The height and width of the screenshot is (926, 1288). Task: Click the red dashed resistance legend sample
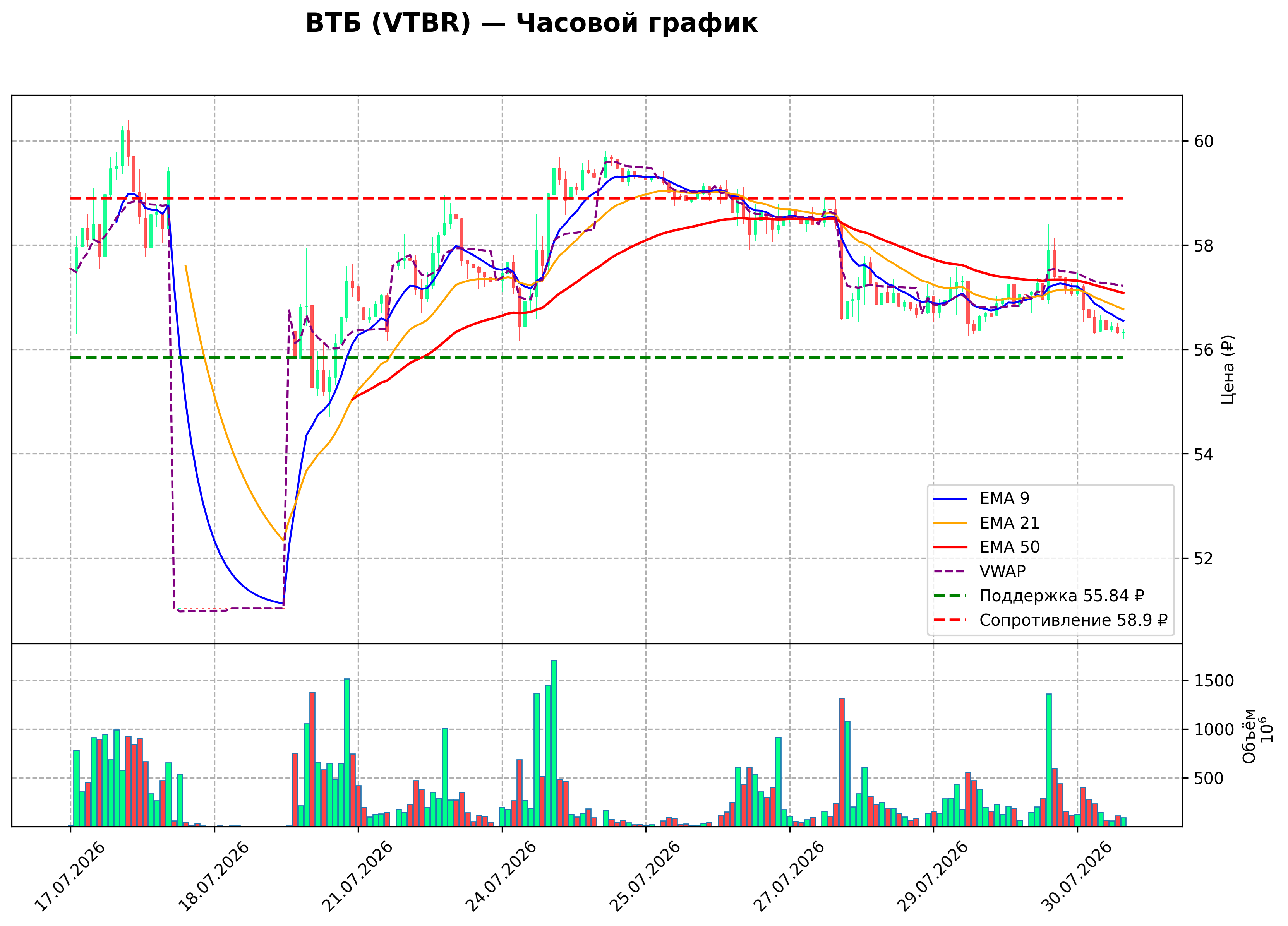[950, 621]
